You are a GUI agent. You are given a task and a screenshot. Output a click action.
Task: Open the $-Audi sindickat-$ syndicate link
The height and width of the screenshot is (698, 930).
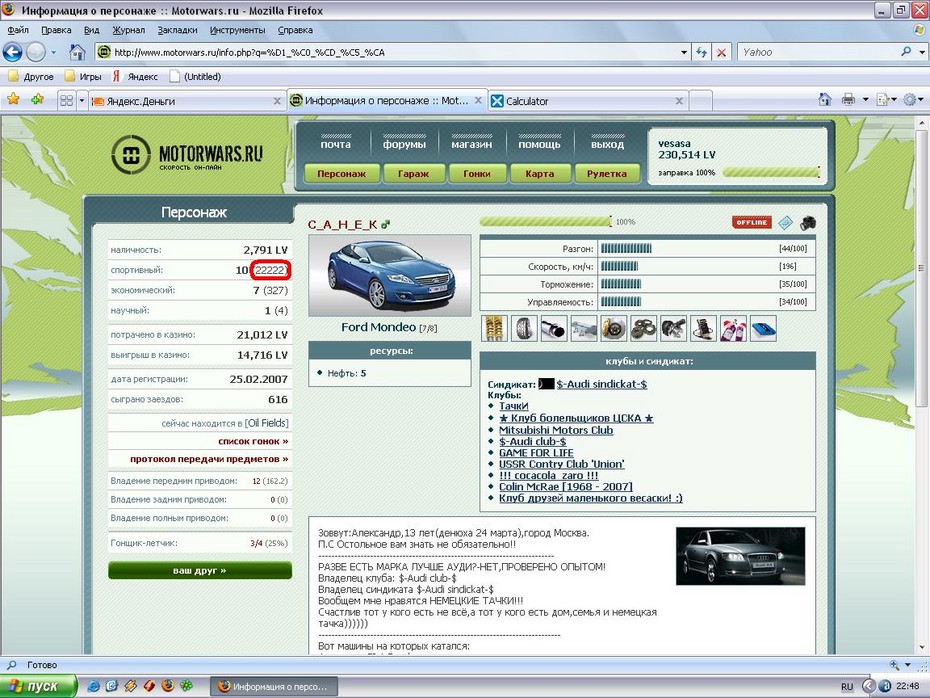coord(601,384)
